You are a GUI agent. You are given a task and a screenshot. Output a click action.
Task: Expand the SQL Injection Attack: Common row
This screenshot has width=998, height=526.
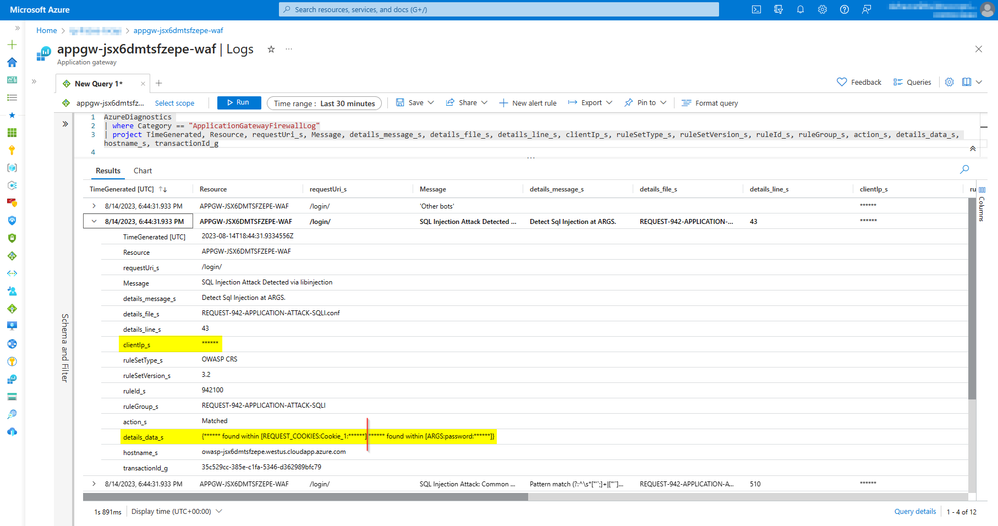94,484
